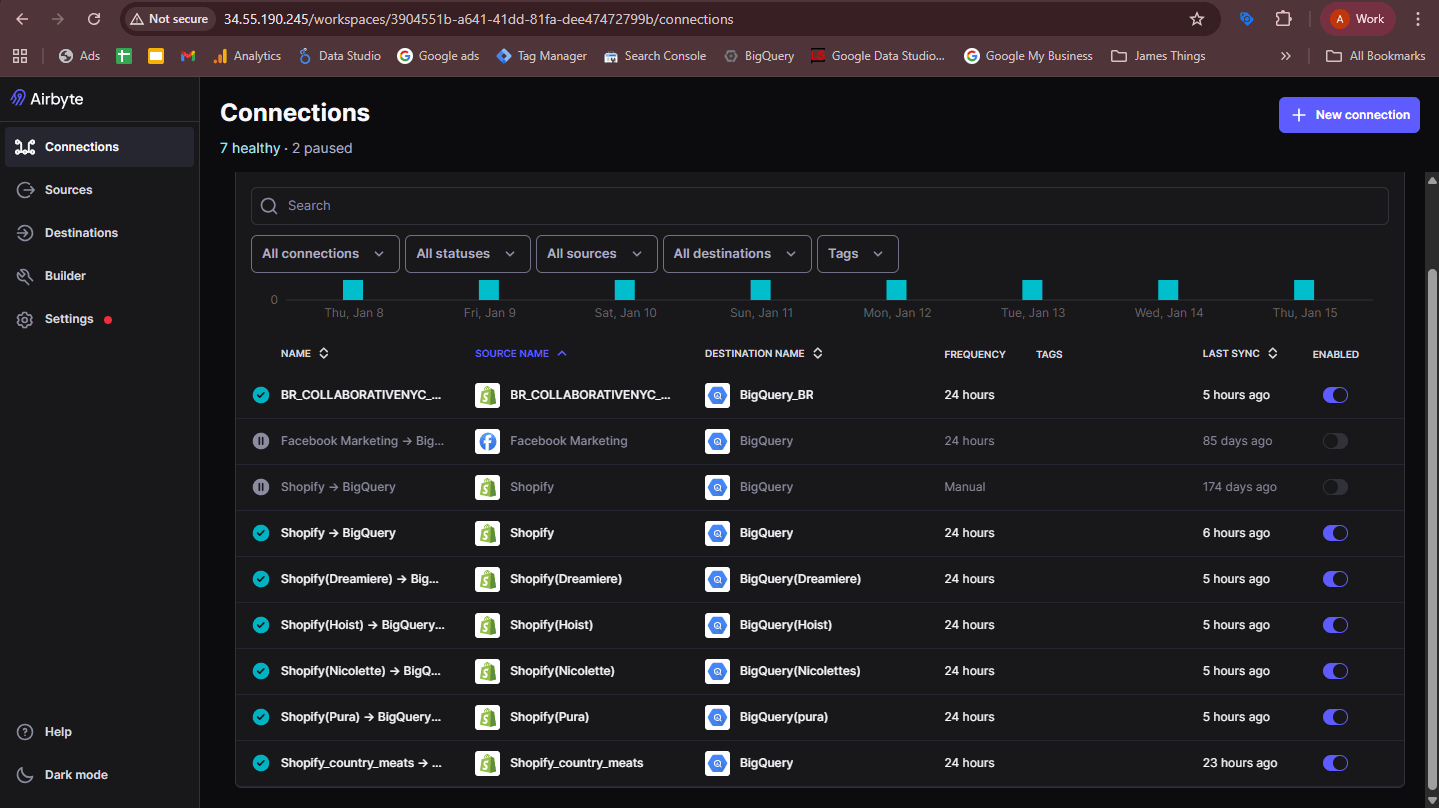The image size is (1439, 808).
Task: Open Shopify(Pura) → BigQuery connection
Action: pos(362,717)
